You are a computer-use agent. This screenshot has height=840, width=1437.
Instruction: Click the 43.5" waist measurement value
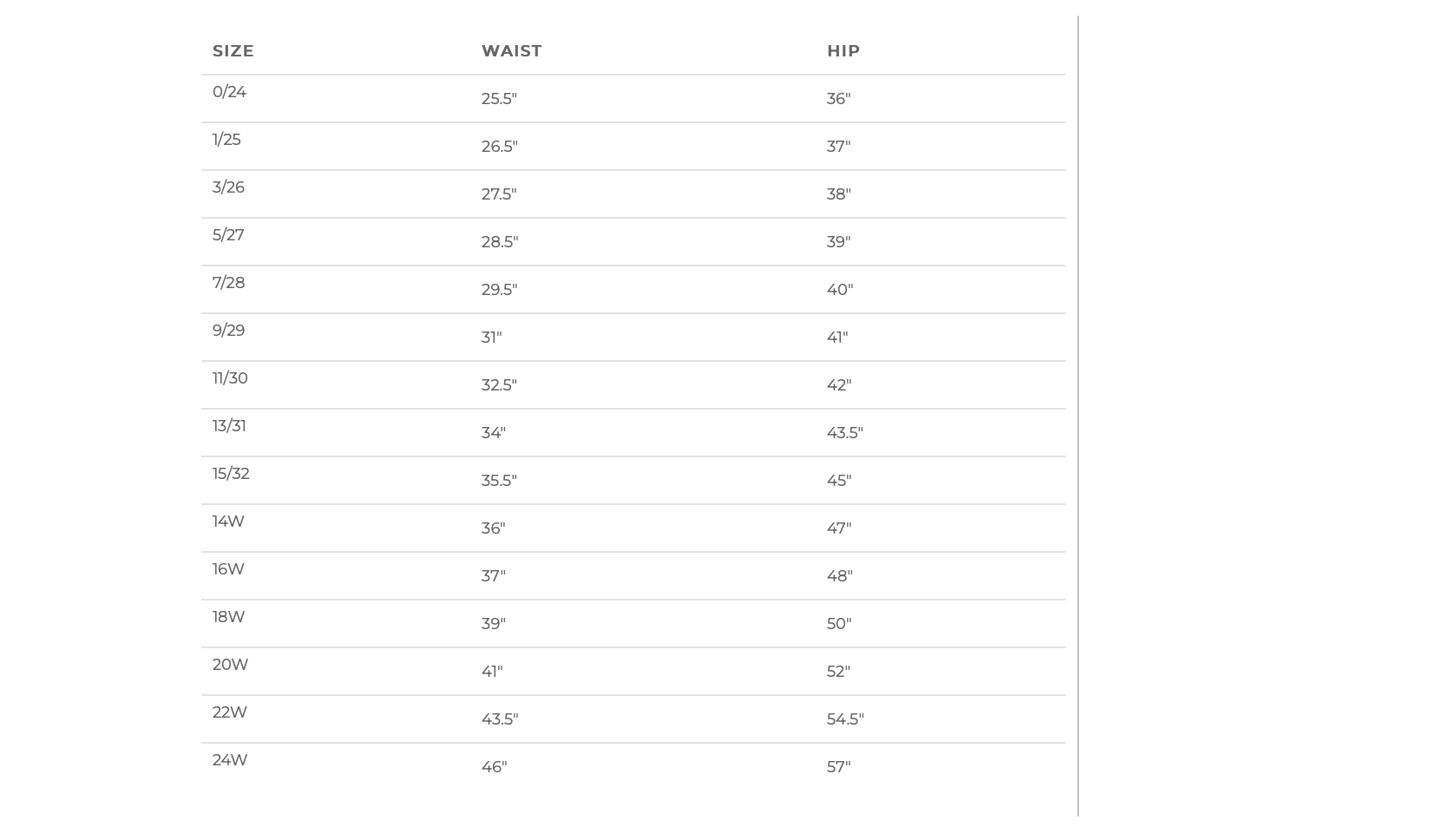click(x=500, y=719)
